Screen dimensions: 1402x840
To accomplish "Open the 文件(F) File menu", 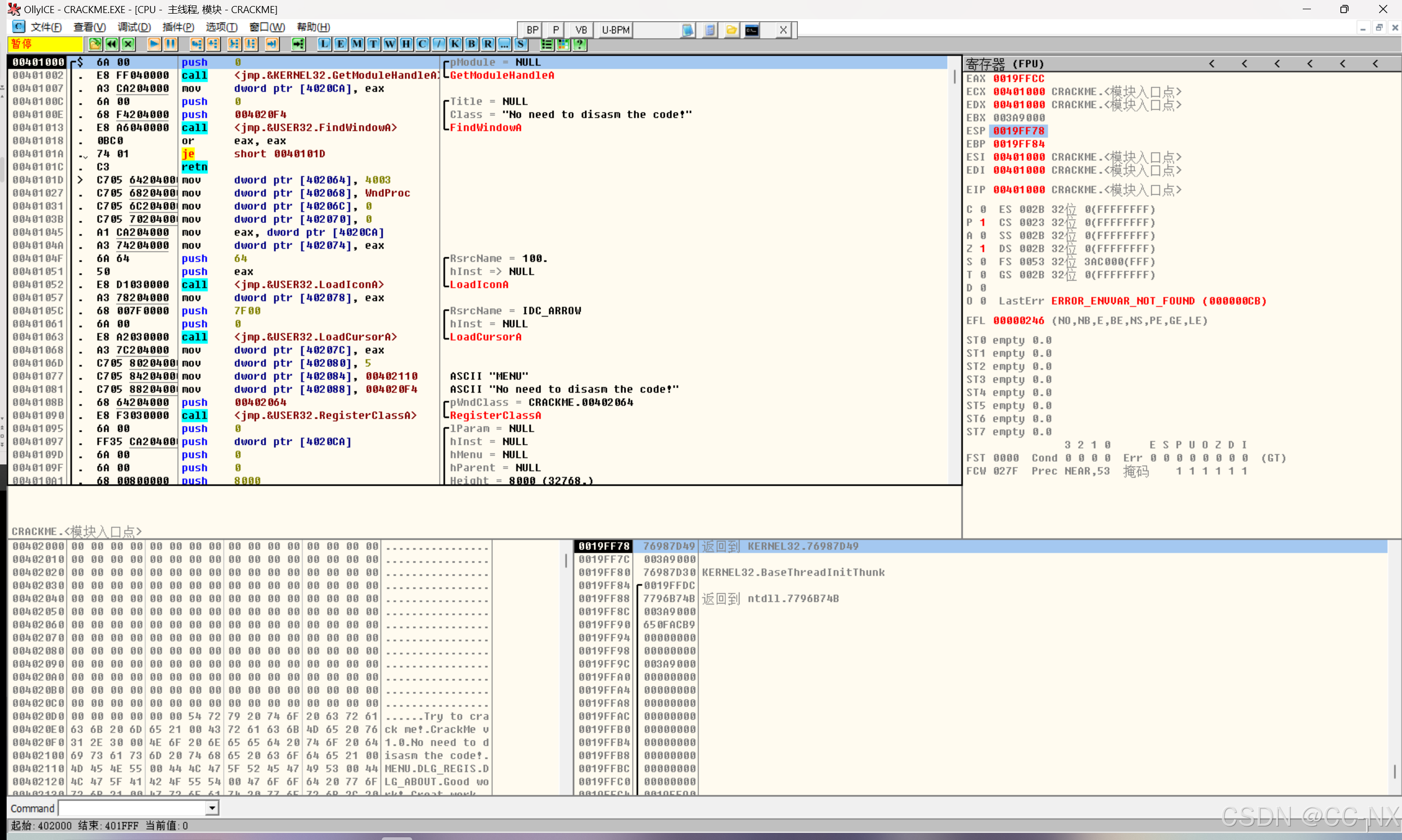I will [x=46, y=27].
